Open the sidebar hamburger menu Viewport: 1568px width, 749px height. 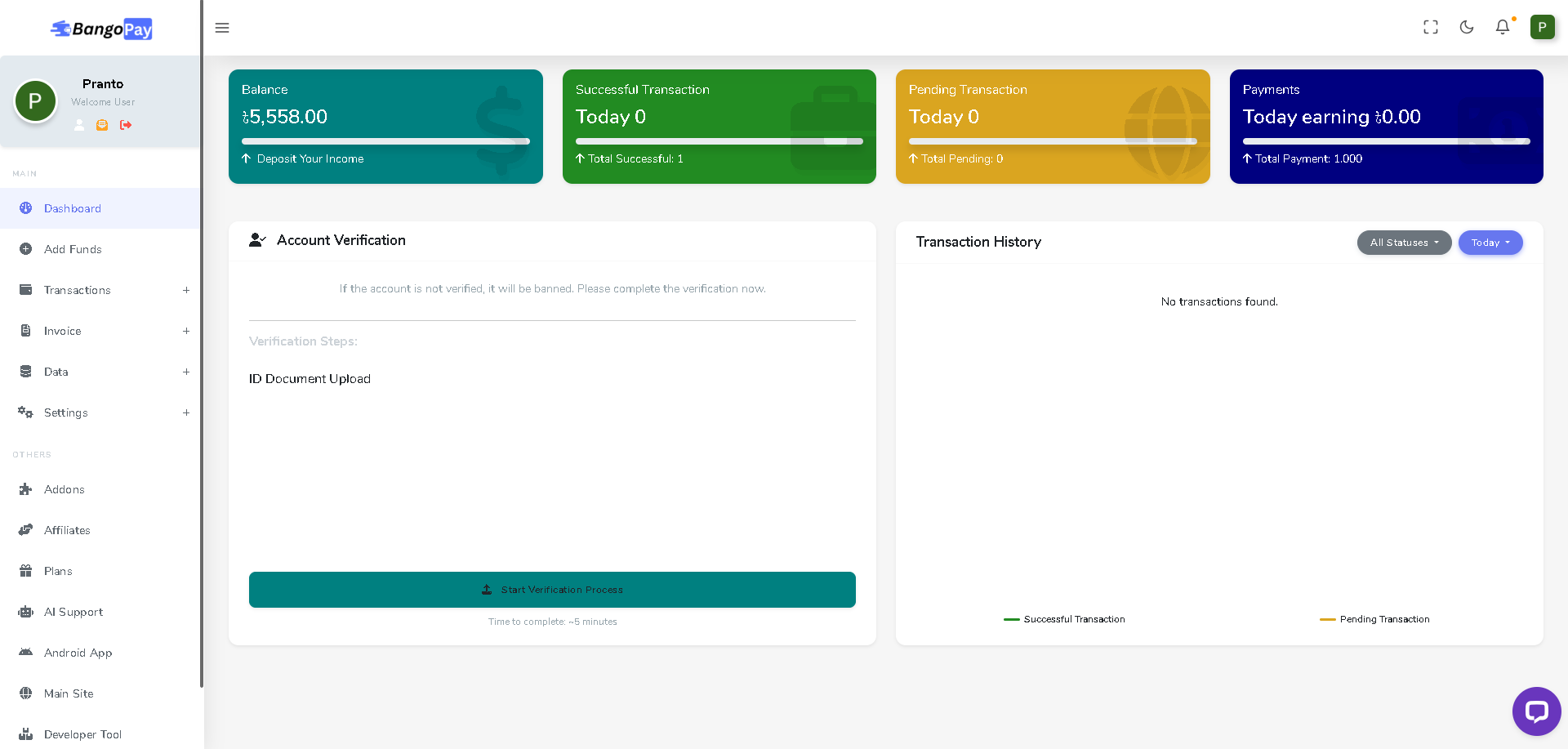tap(221, 27)
